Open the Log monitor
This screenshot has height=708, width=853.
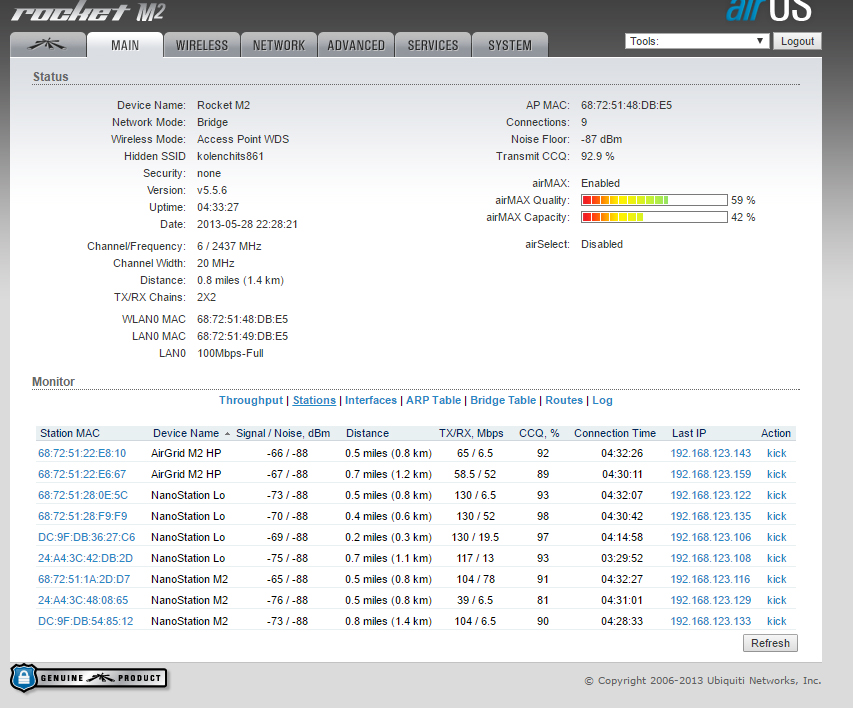click(x=602, y=401)
